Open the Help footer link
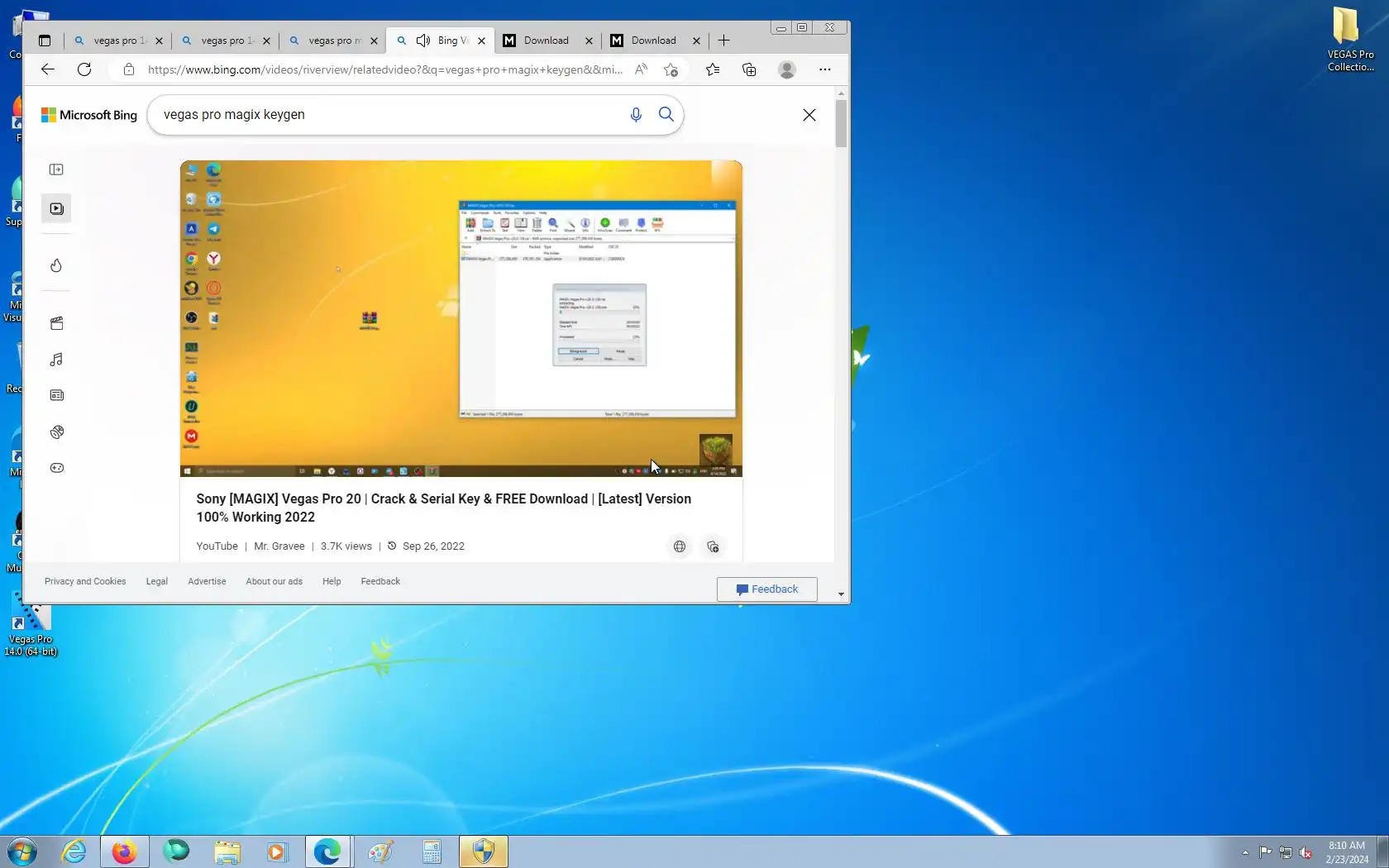This screenshot has width=1389, height=868. [x=332, y=581]
